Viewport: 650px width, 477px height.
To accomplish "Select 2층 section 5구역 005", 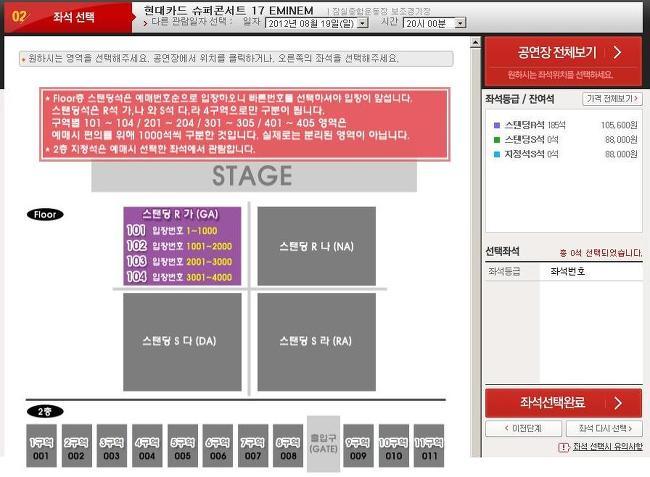I will point(183,446).
